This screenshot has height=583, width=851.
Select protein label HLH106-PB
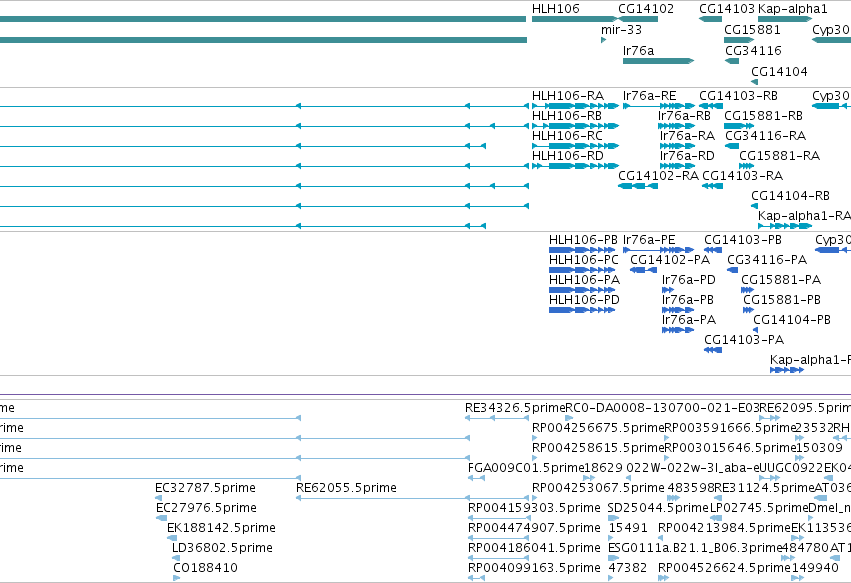583,240
